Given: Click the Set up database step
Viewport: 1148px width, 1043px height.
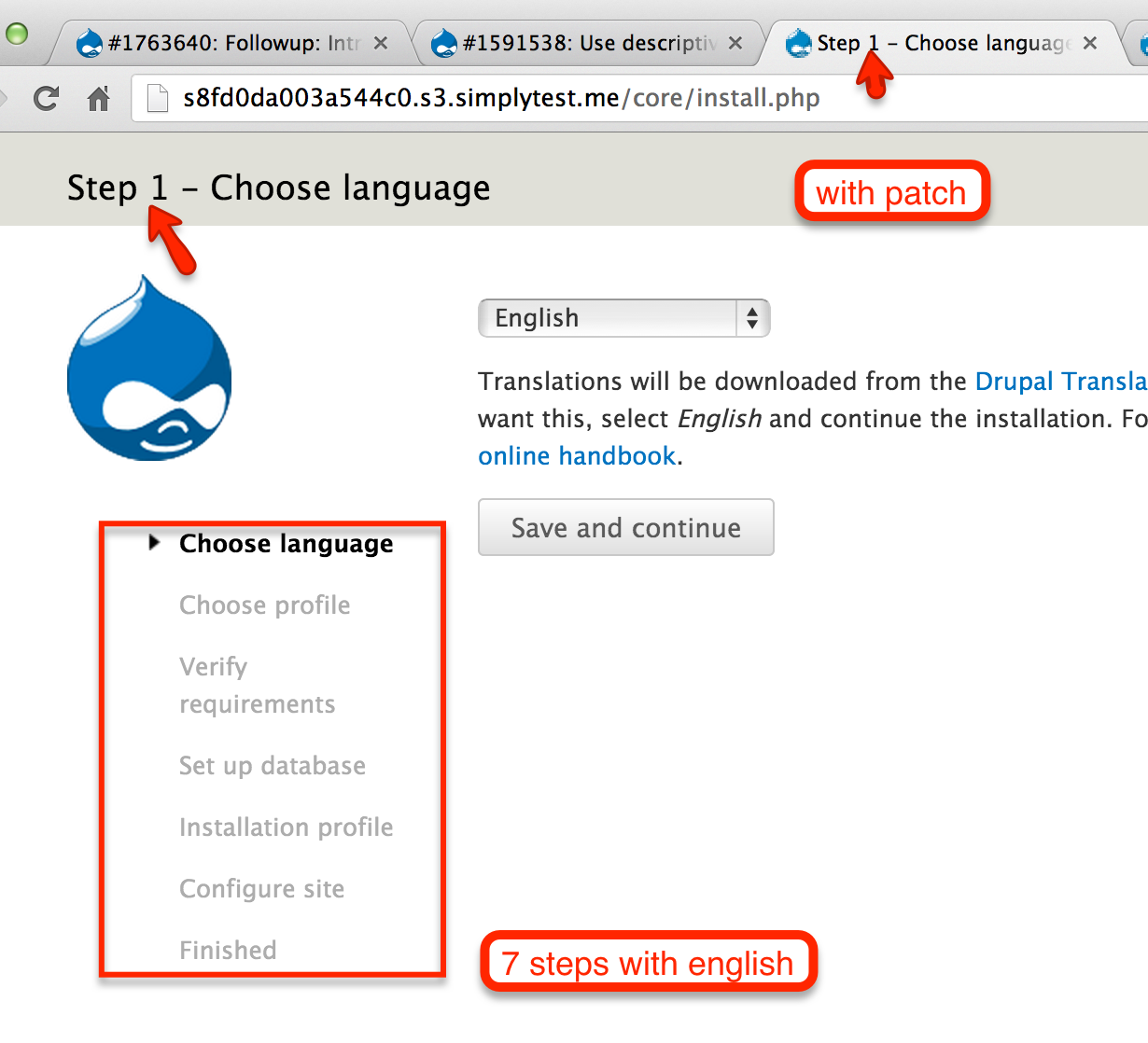Looking at the screenshot, I should [x=273, y=766].
